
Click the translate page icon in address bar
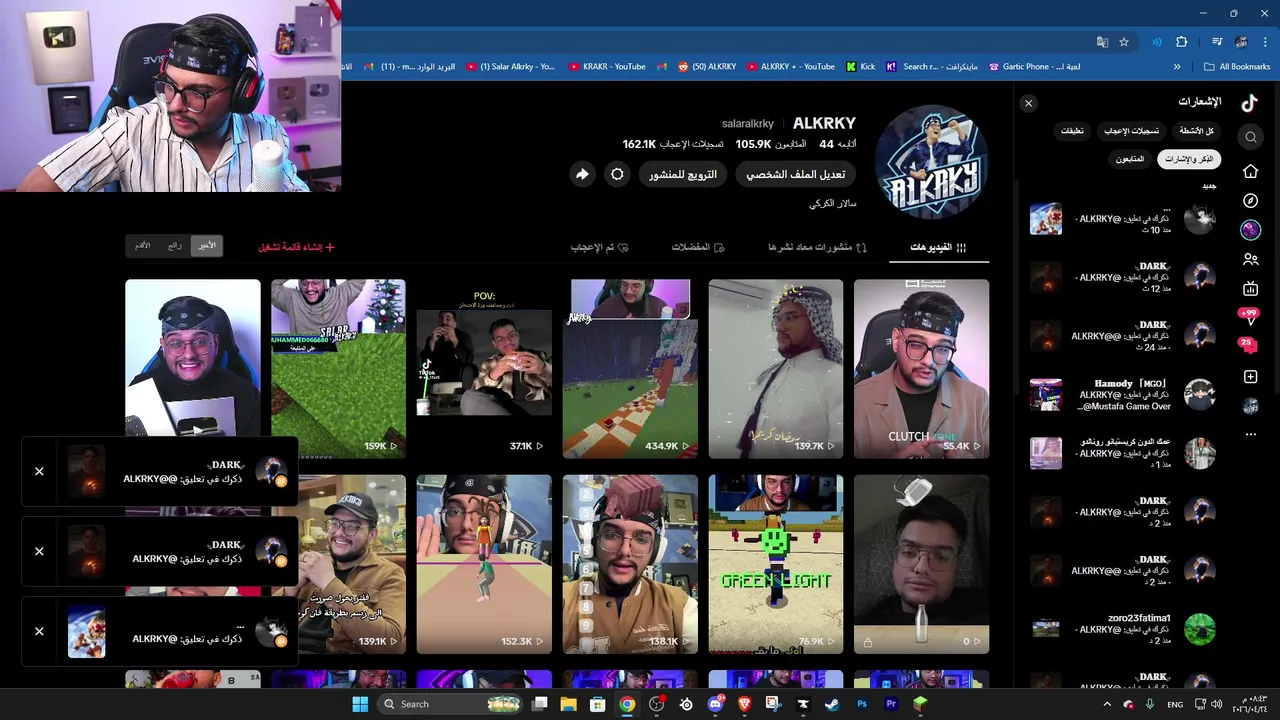[1102, 42]
